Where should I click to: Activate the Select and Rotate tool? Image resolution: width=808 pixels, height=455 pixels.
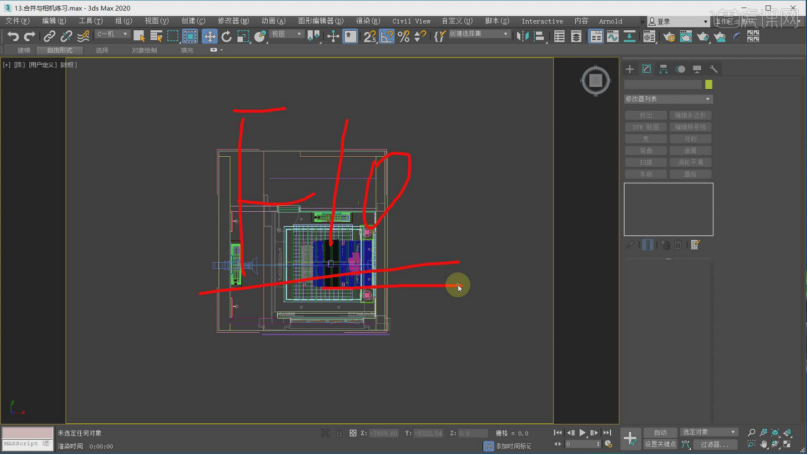(226, 36)
